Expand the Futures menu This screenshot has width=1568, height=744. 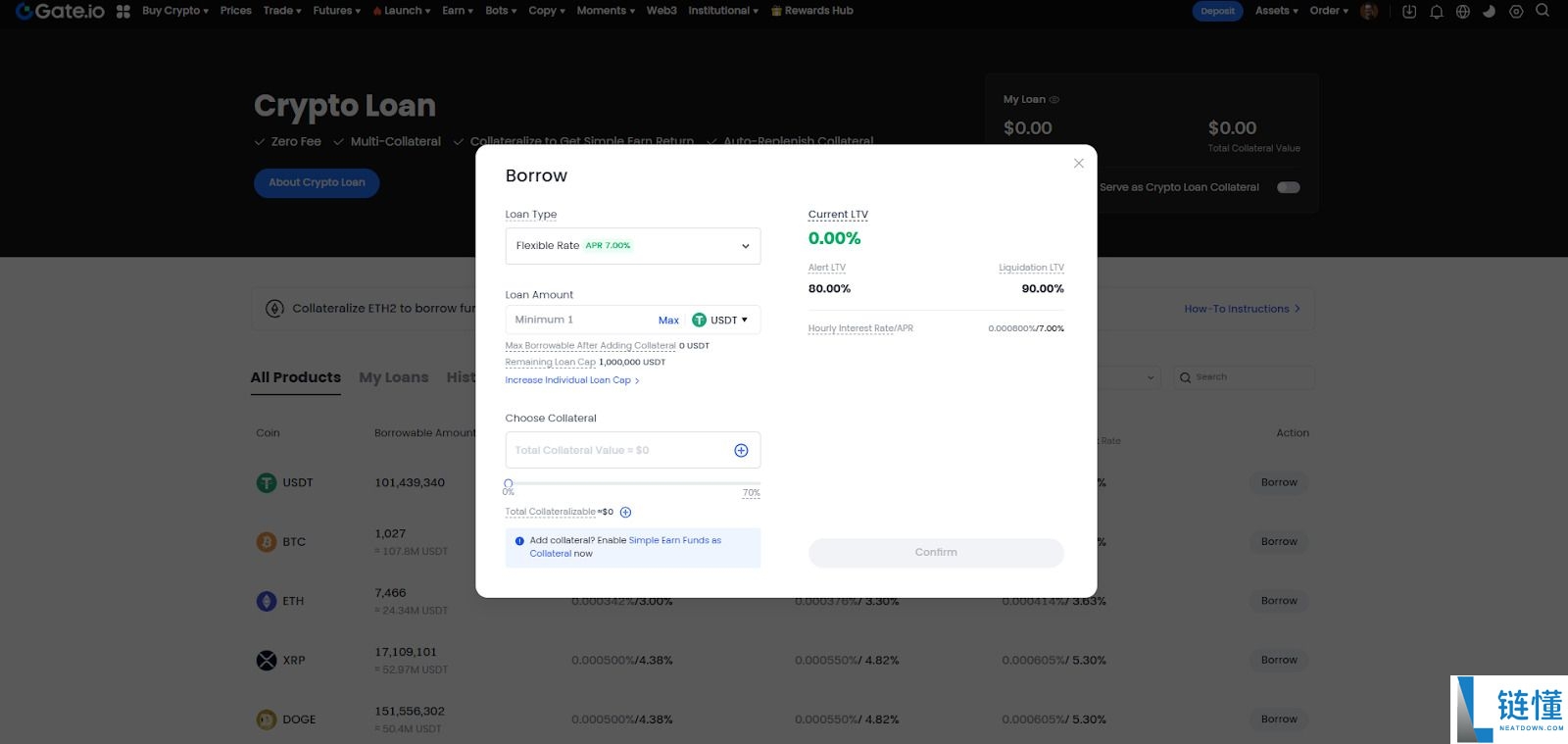pyautogui.click(x=336, y=11)
